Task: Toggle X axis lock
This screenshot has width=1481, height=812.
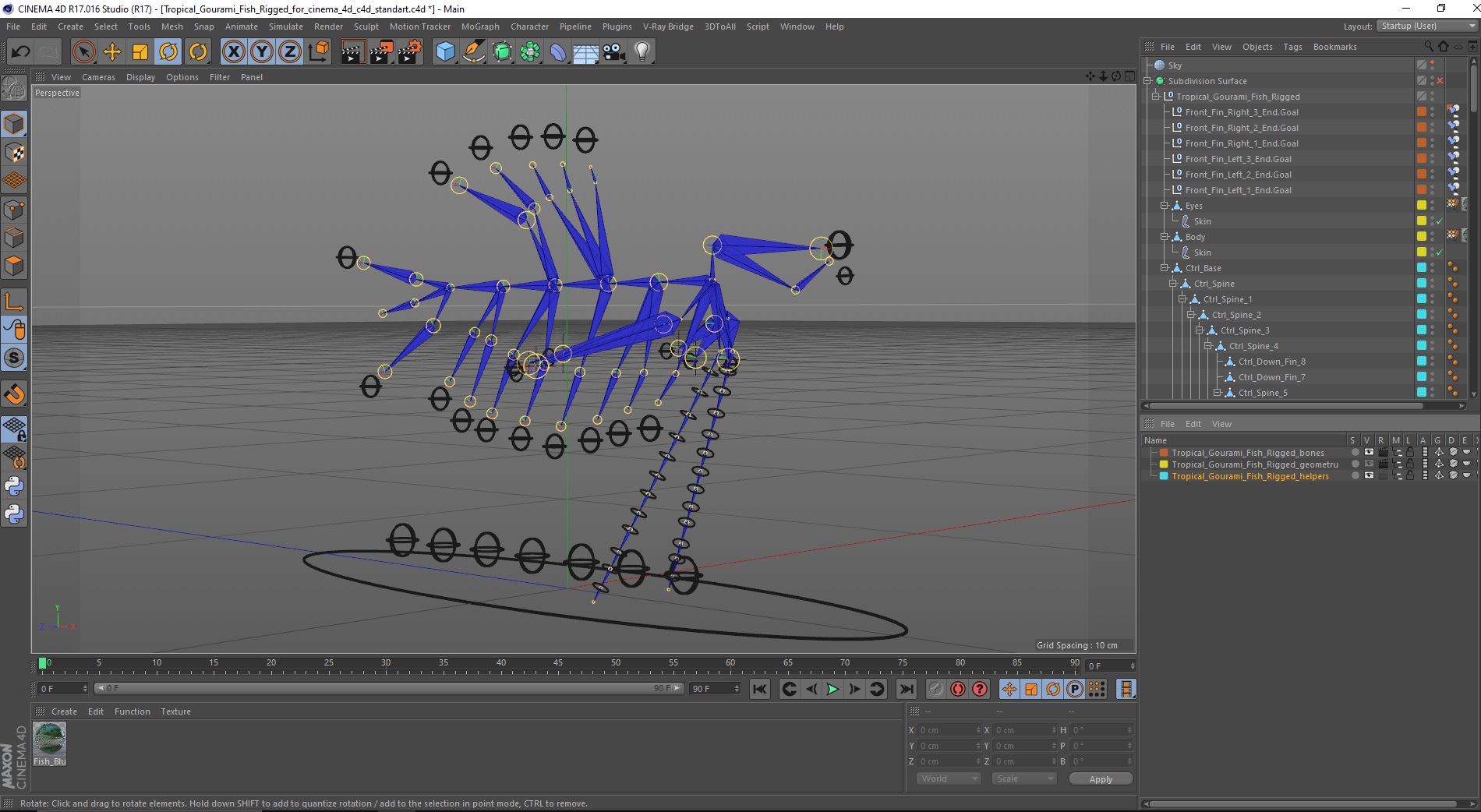Action: (233, 52)
